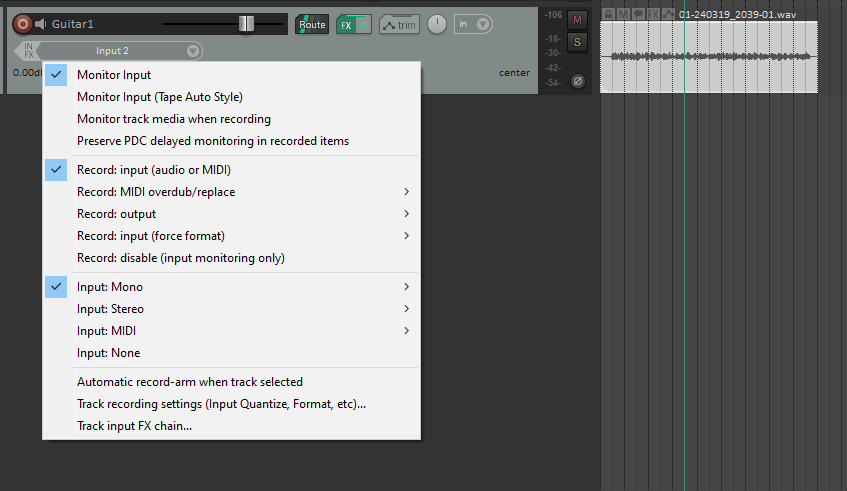Open Track recording settings menu item
The image size is (847, 491).
[x=221, y=404]
